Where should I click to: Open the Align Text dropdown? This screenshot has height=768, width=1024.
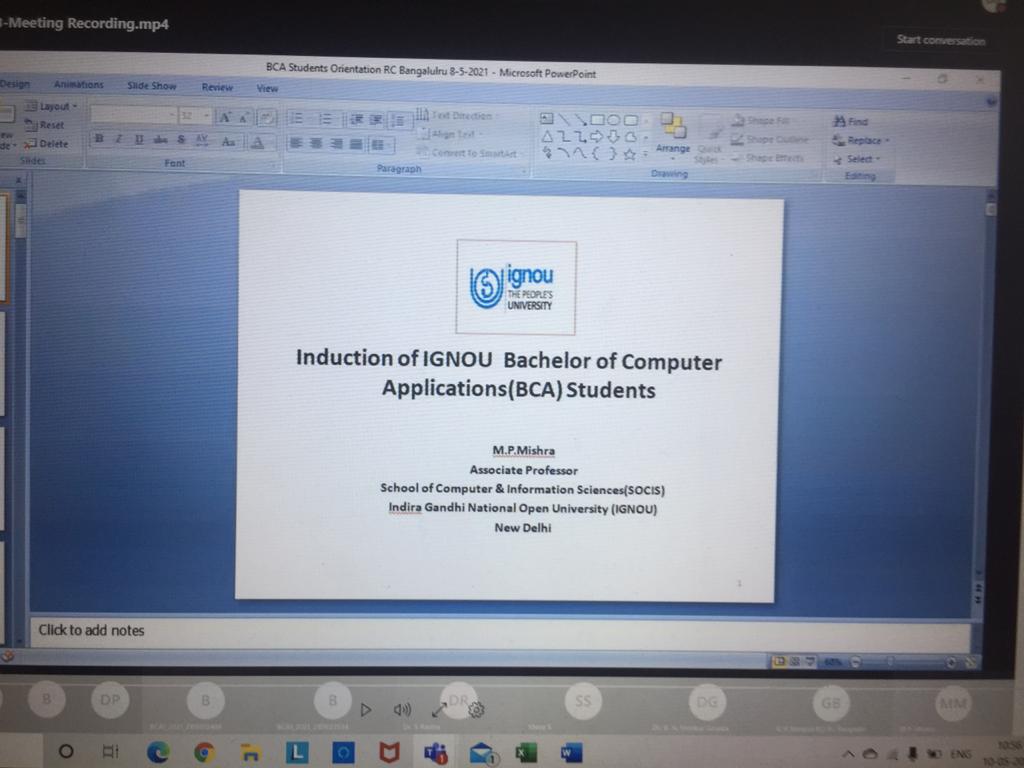coord(450,134)
